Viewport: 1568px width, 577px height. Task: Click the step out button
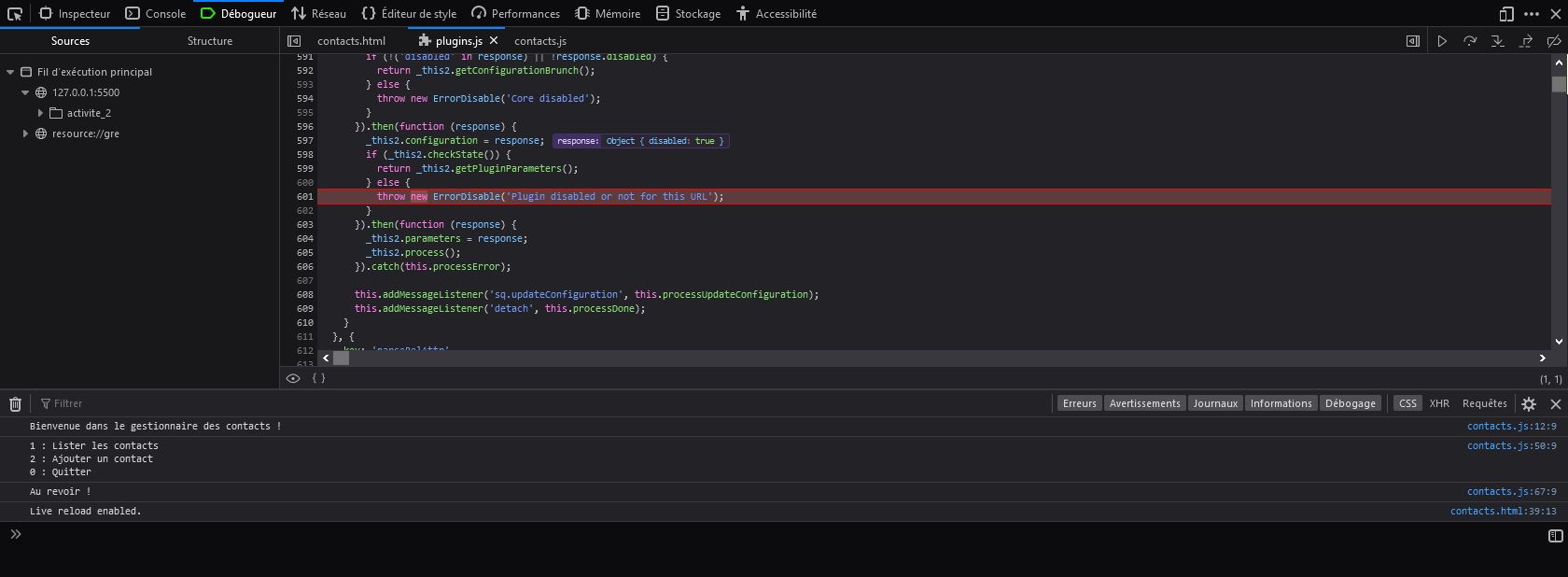coord(1526,41)
